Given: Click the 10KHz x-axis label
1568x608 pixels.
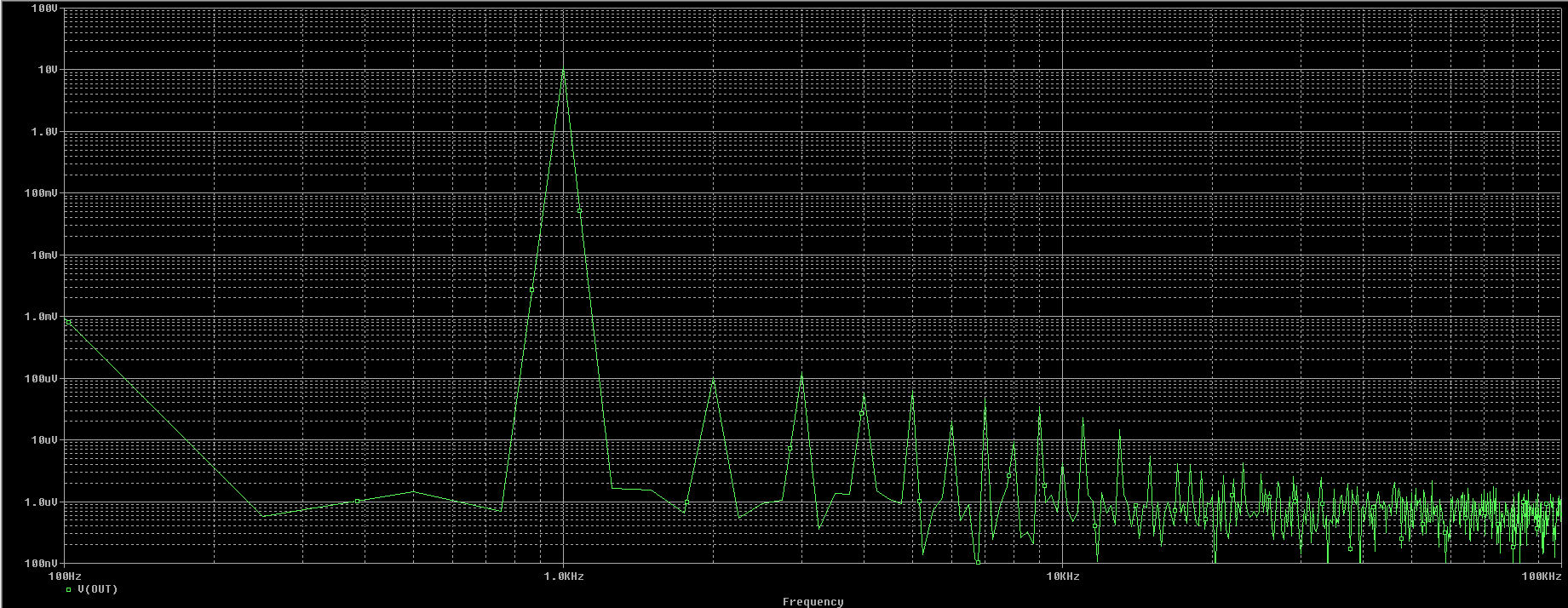Looking at the screenshot, I should pyautogui.click(x=1063, y=576).
